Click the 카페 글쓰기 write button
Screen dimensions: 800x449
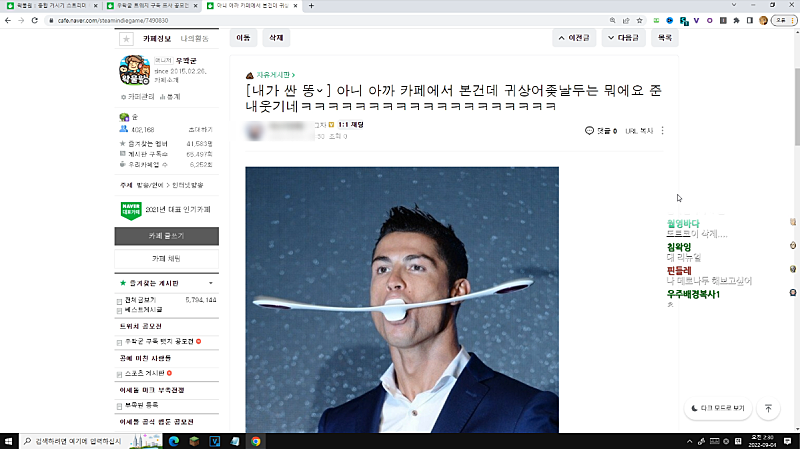tap(166, 236)
